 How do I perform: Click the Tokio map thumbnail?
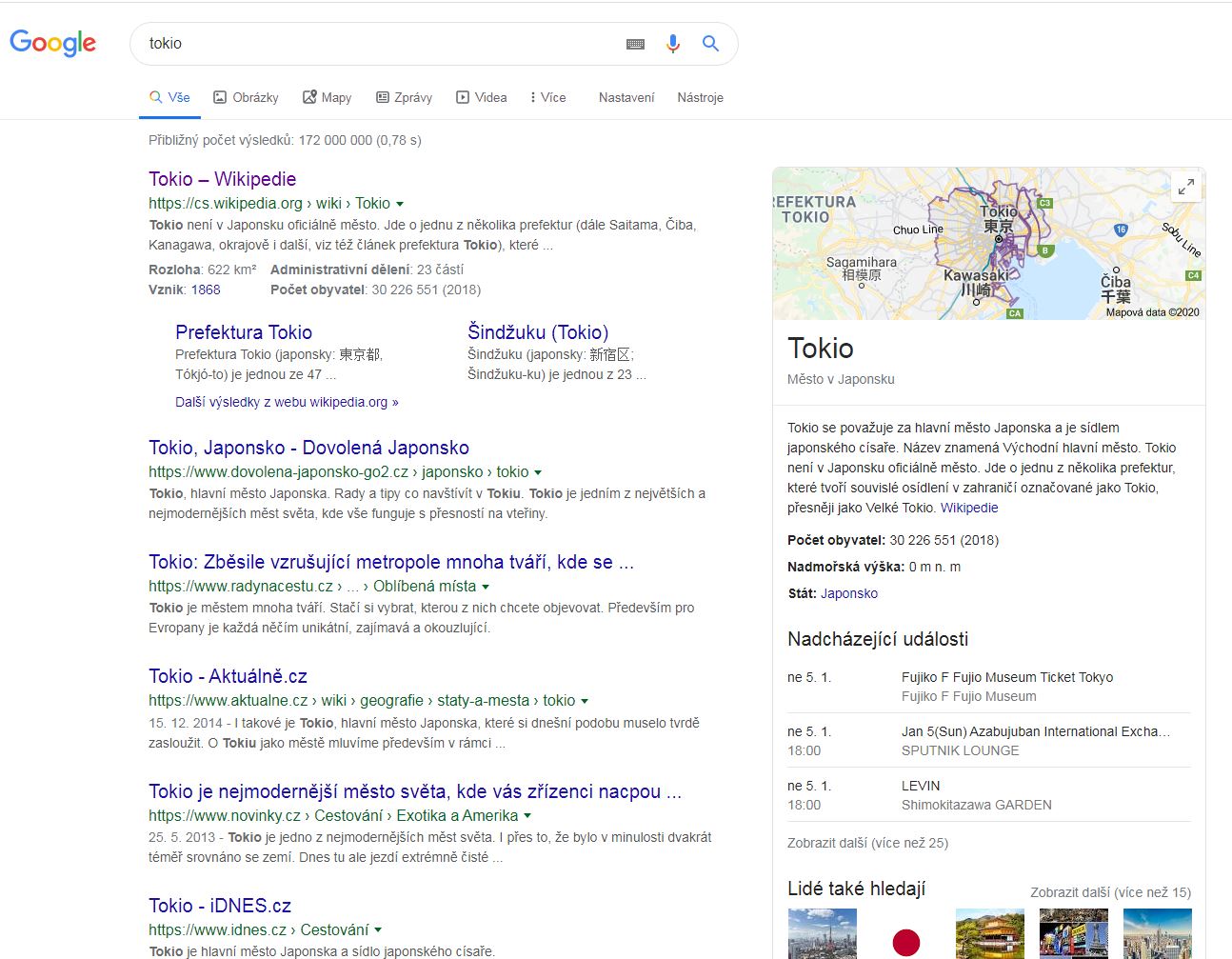[x=988, y=244]
